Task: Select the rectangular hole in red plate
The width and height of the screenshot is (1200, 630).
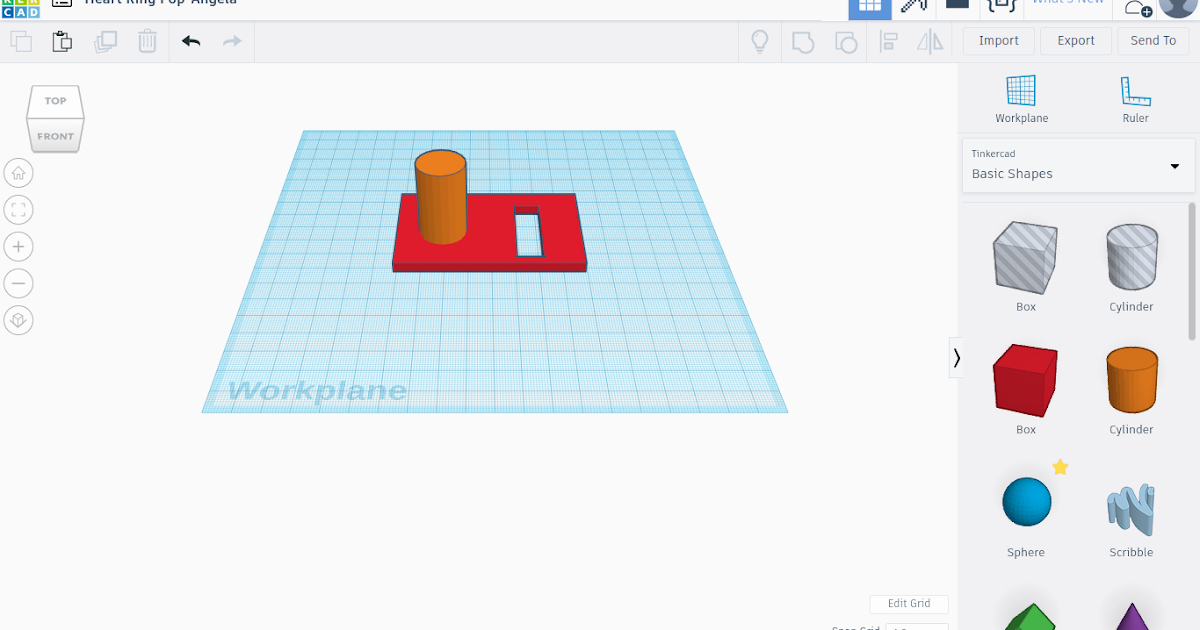Action: tap(529, 232)
